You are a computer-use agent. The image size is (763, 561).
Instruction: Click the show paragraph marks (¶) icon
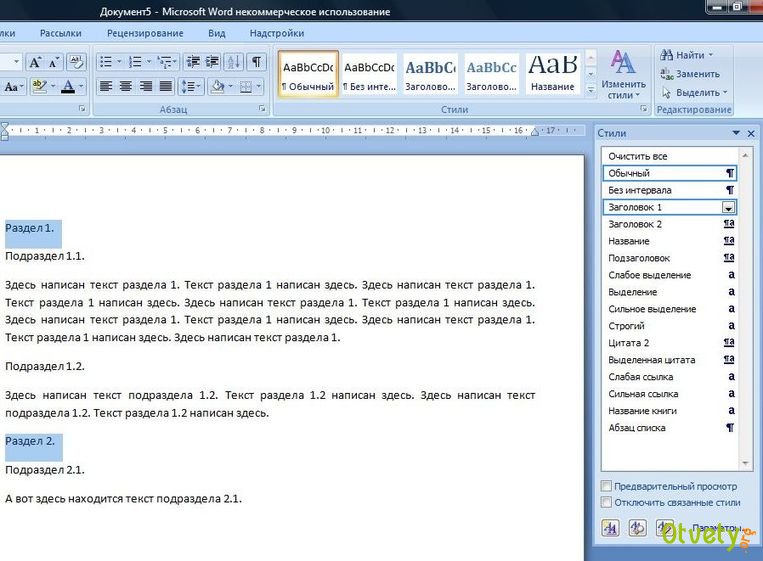tap(257, 62)
